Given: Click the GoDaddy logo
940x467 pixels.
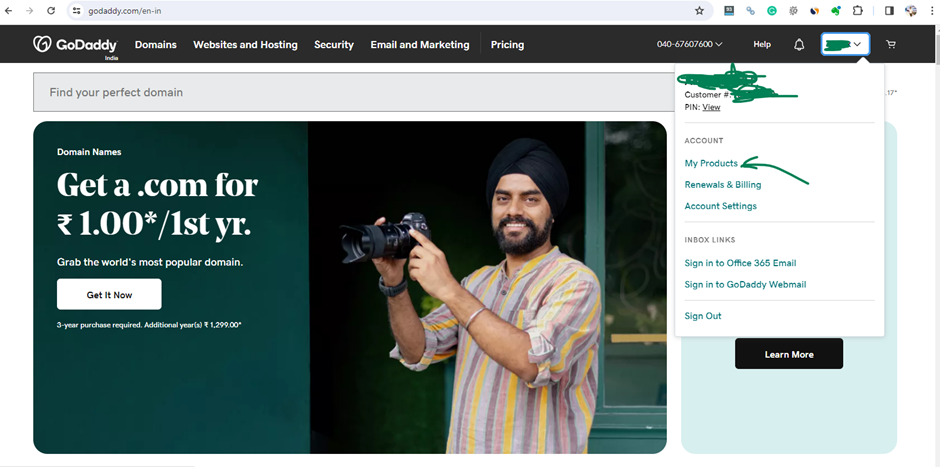Looking at the screenshot, I should pos(75,45).
